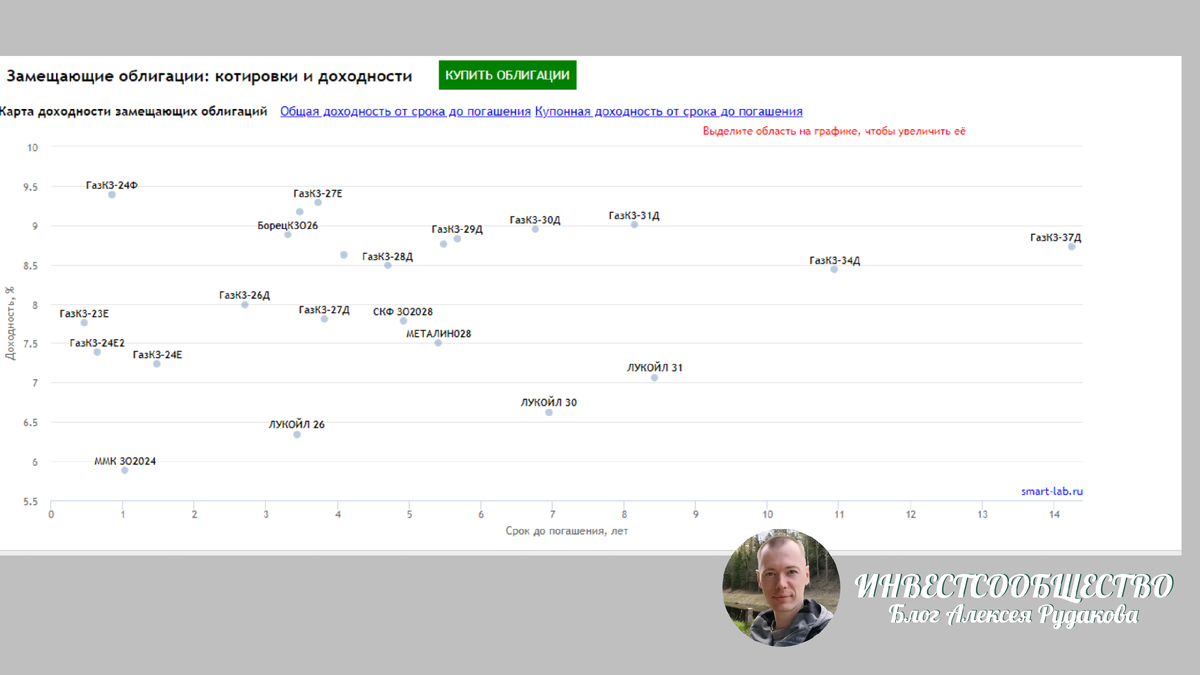Viewport: 1200px width, 675px height.
Task: Open Общая доходность от срока до погашения link
Action: (x=405, y=112)
